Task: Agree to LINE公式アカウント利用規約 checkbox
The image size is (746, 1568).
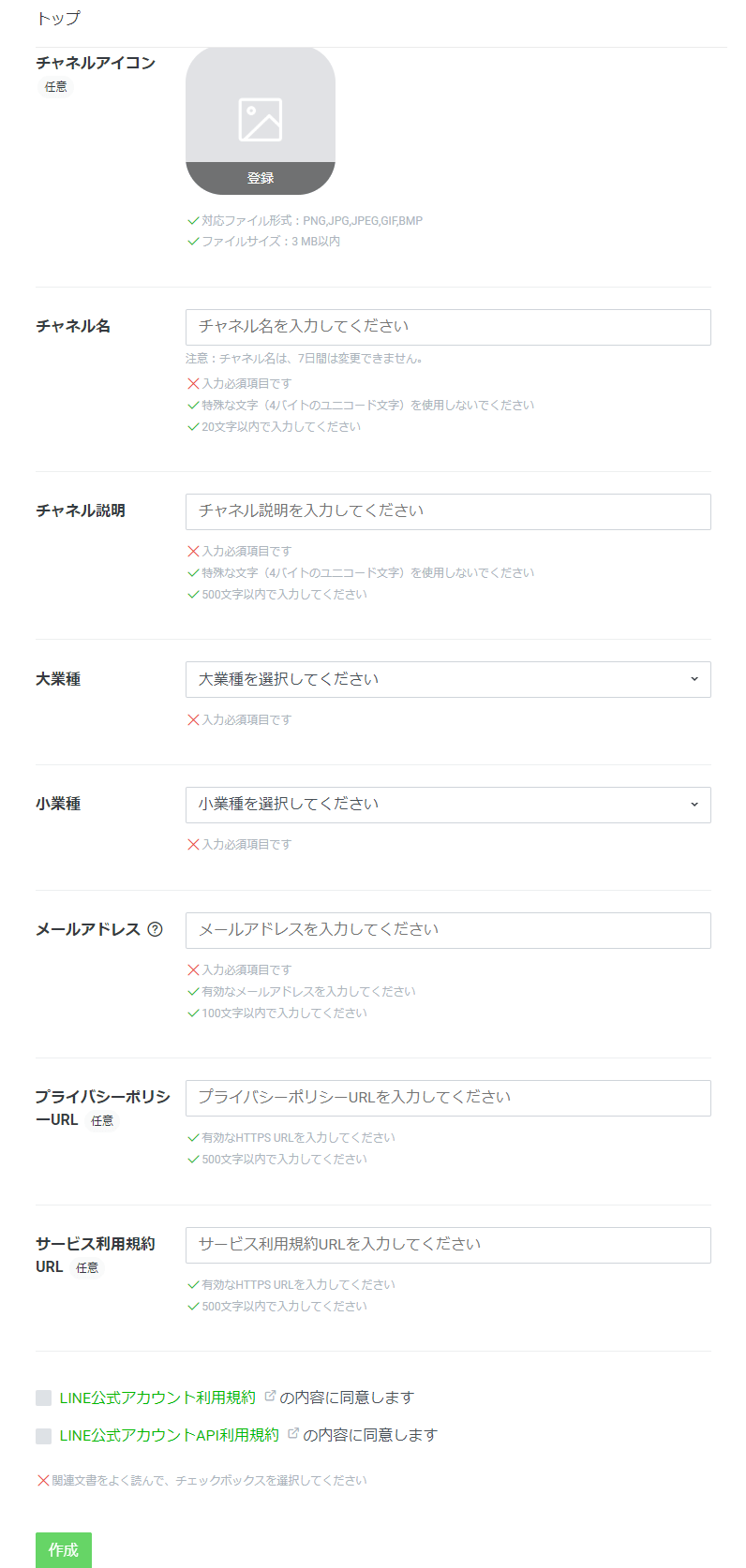Action: pos(44,1398)
